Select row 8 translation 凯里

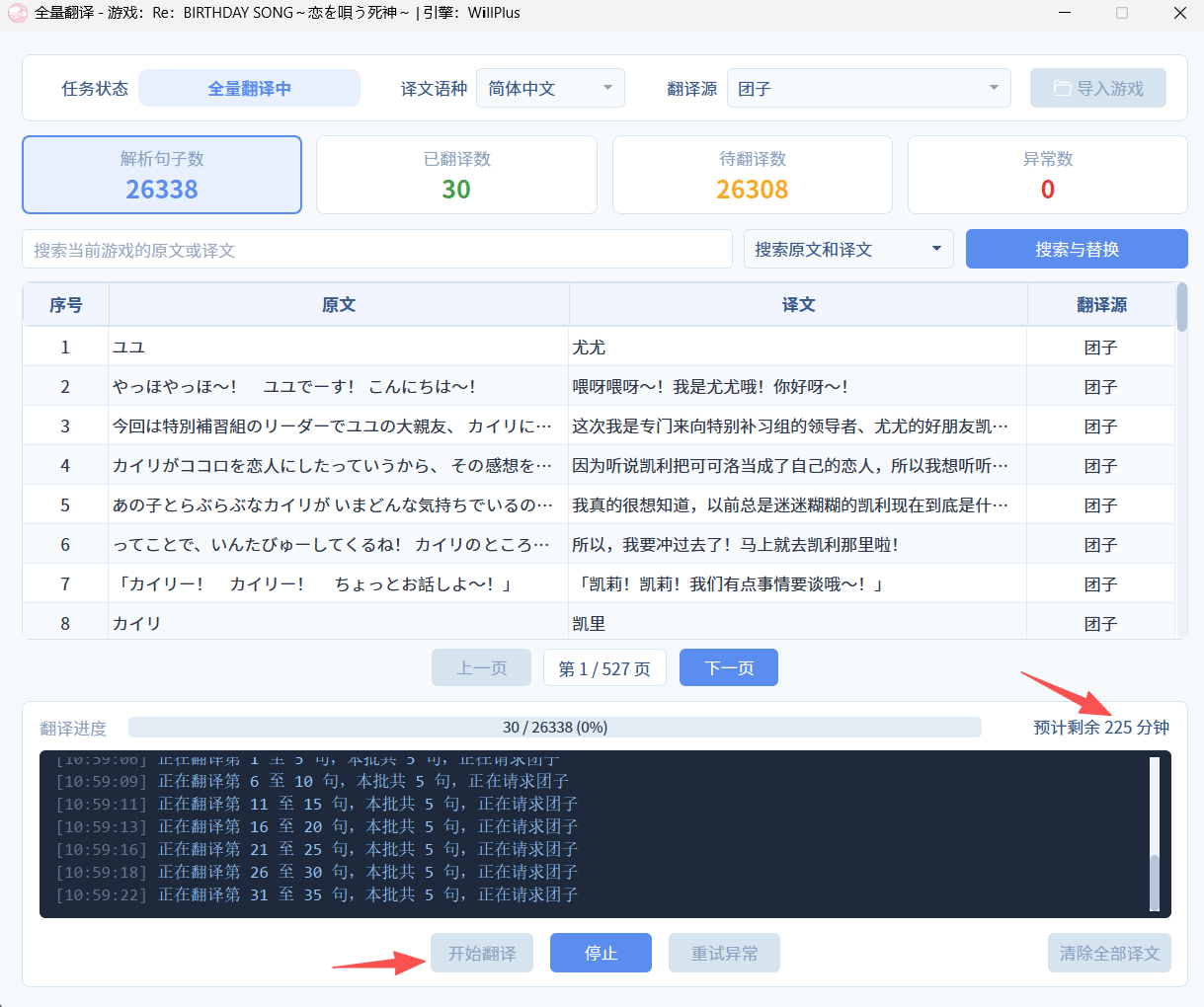click(798, 622)
